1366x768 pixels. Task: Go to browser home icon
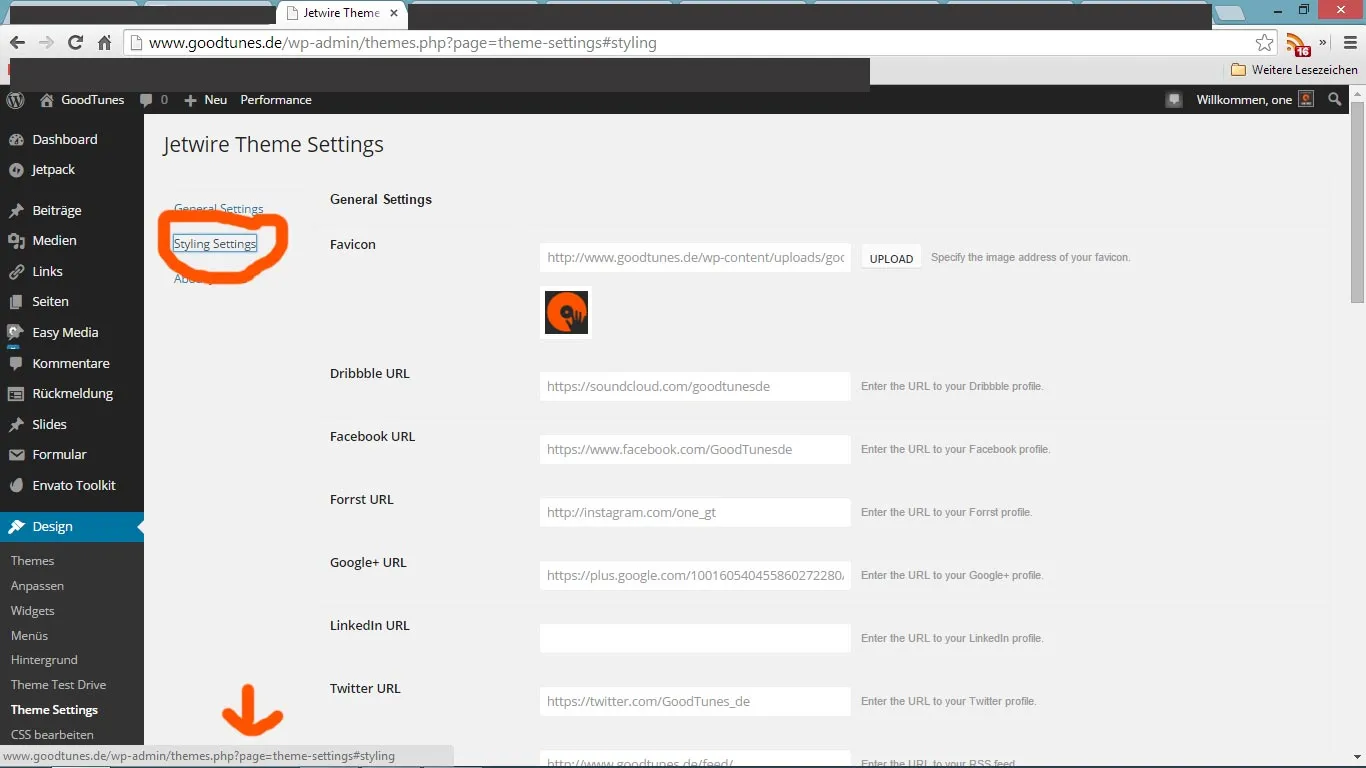[x=104, y=42]
